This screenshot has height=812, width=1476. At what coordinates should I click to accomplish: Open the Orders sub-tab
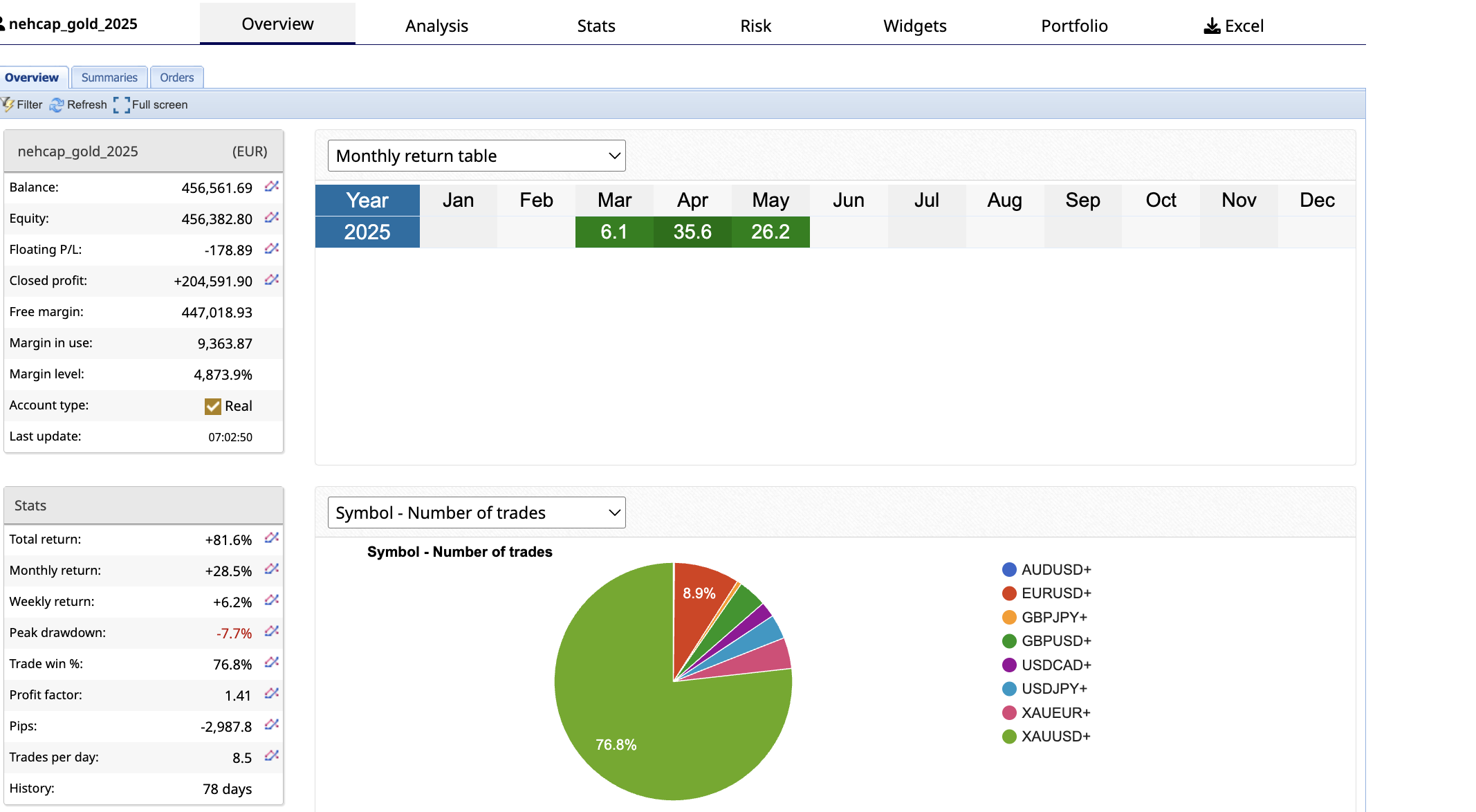[x=176, y=77]
